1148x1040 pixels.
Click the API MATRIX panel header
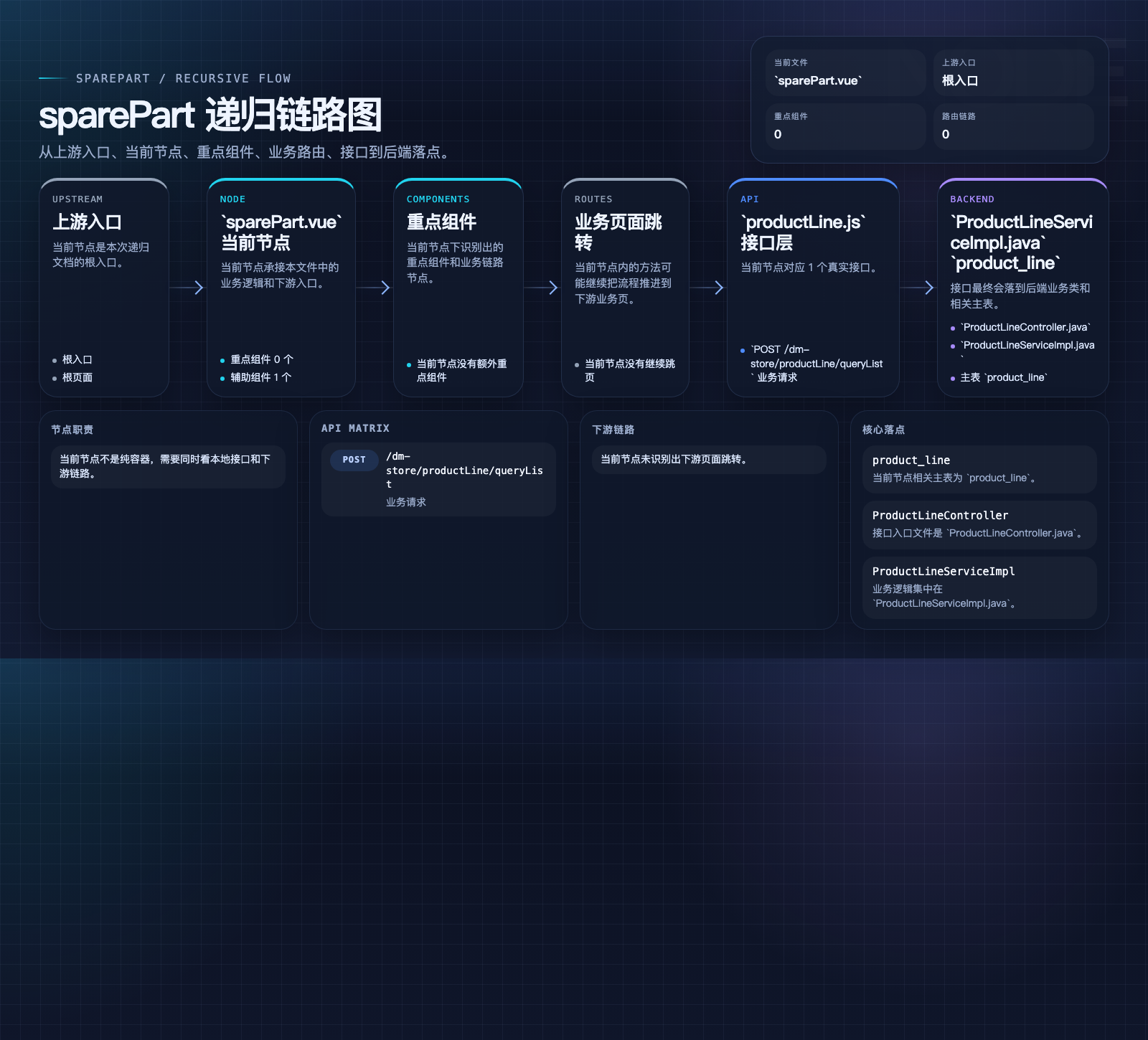(x=355, y=428)
